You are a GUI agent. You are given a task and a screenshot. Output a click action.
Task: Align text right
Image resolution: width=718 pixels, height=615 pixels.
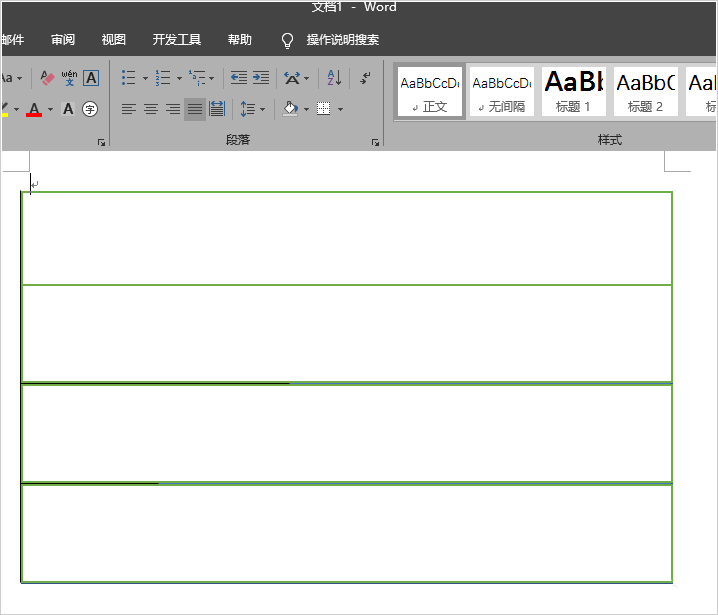[x=173, y=109]
